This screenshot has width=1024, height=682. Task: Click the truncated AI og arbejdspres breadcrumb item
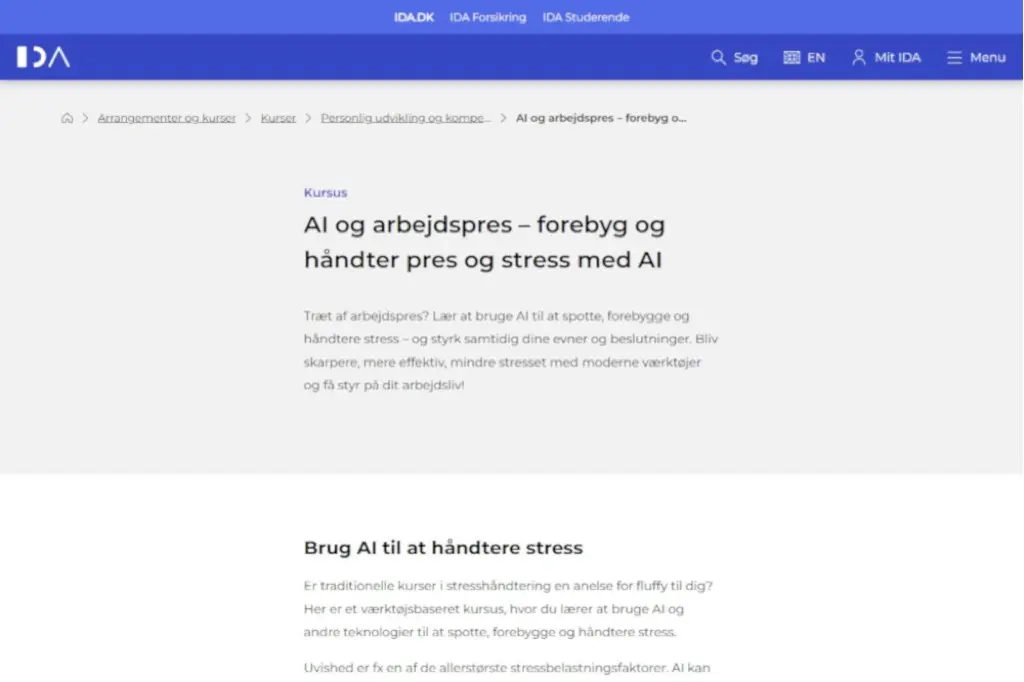[599, 117]
